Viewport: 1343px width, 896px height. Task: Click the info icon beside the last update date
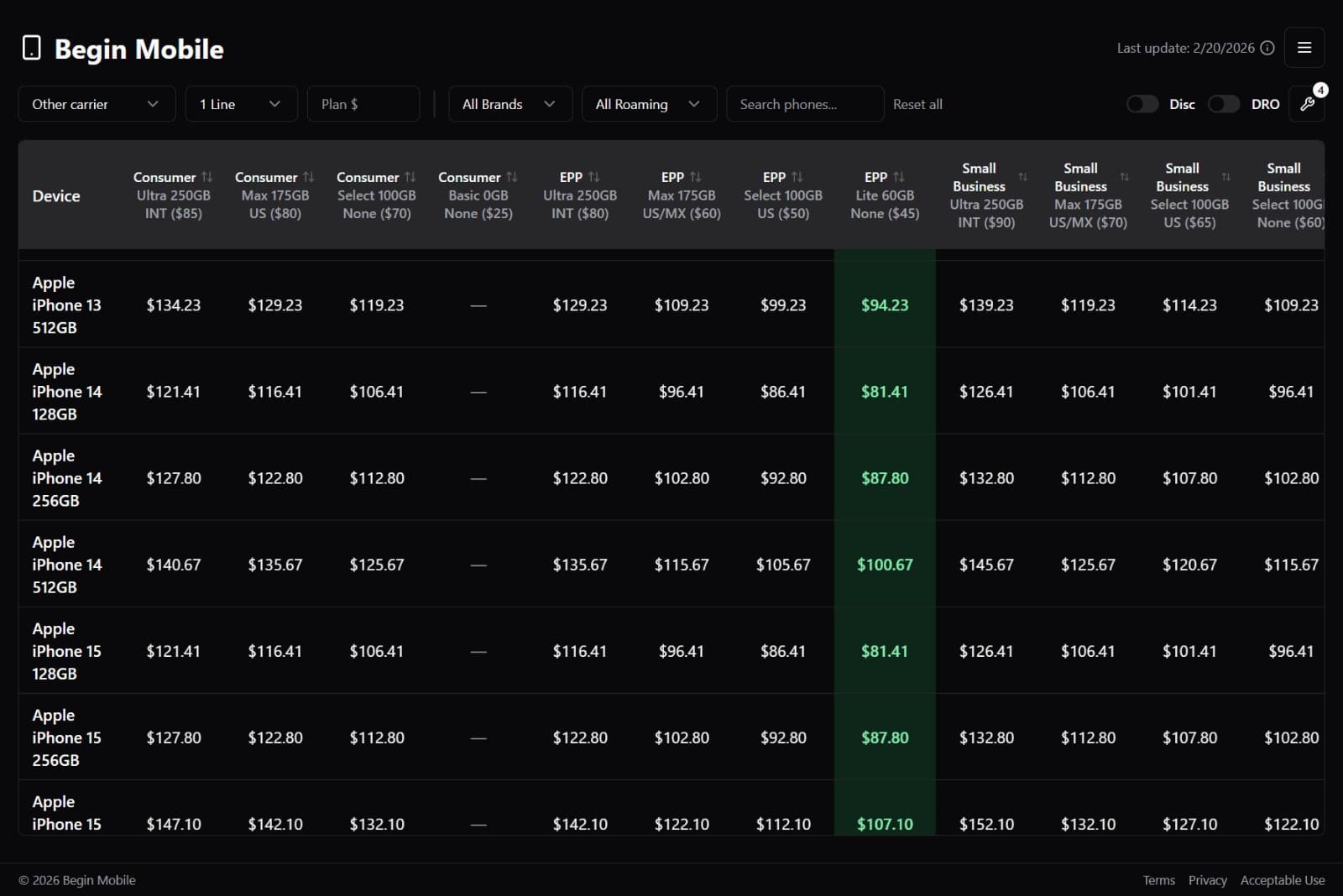coord(1267,48)
